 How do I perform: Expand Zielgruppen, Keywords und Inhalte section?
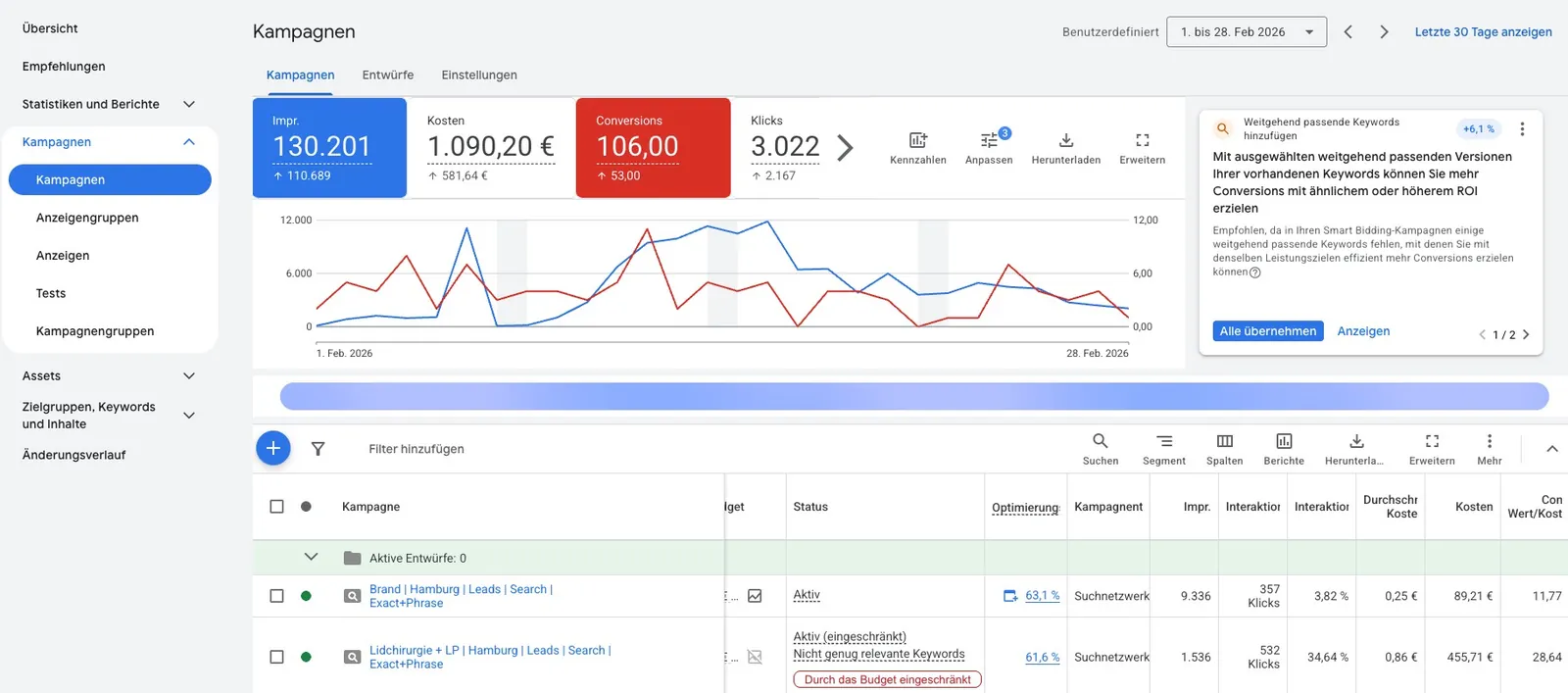point(189,416)
